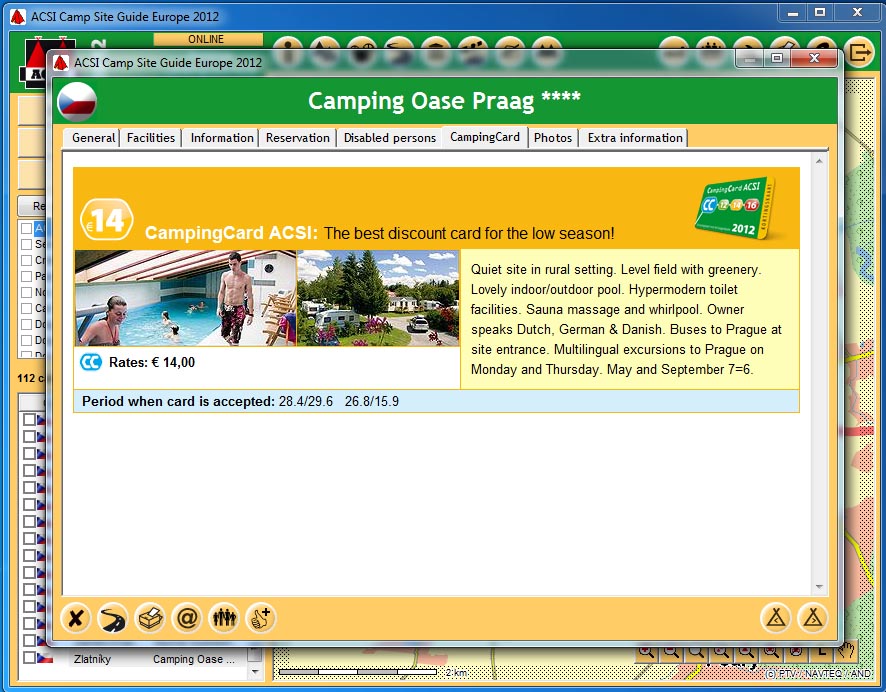
Task: Click the campsite list scrollbar down arrow
Action: click(255, 672)
